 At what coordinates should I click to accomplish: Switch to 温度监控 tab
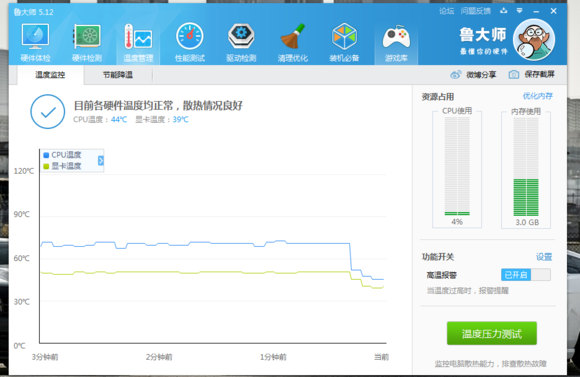coord(50,75)
